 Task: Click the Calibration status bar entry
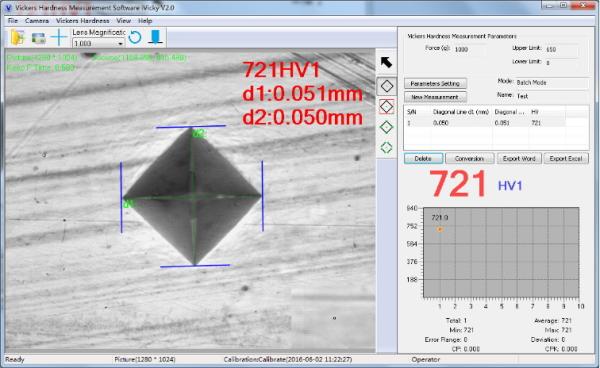click(288, 360)
